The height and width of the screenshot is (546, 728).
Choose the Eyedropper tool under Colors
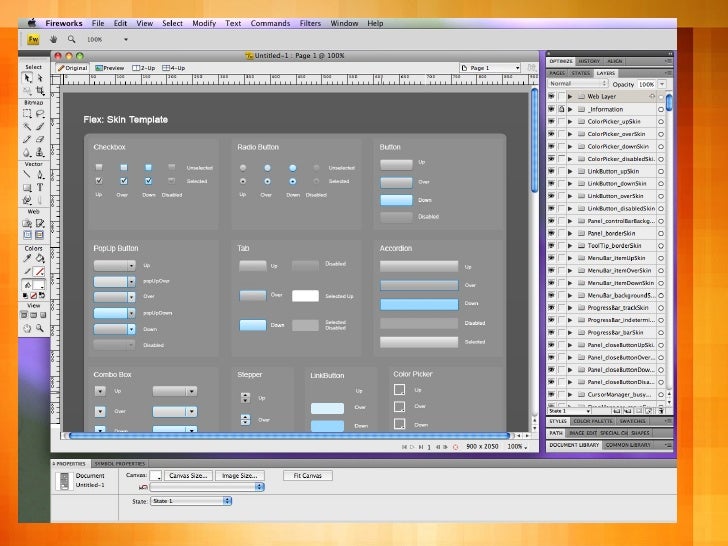pyautogui.click(x=27, y=258)
